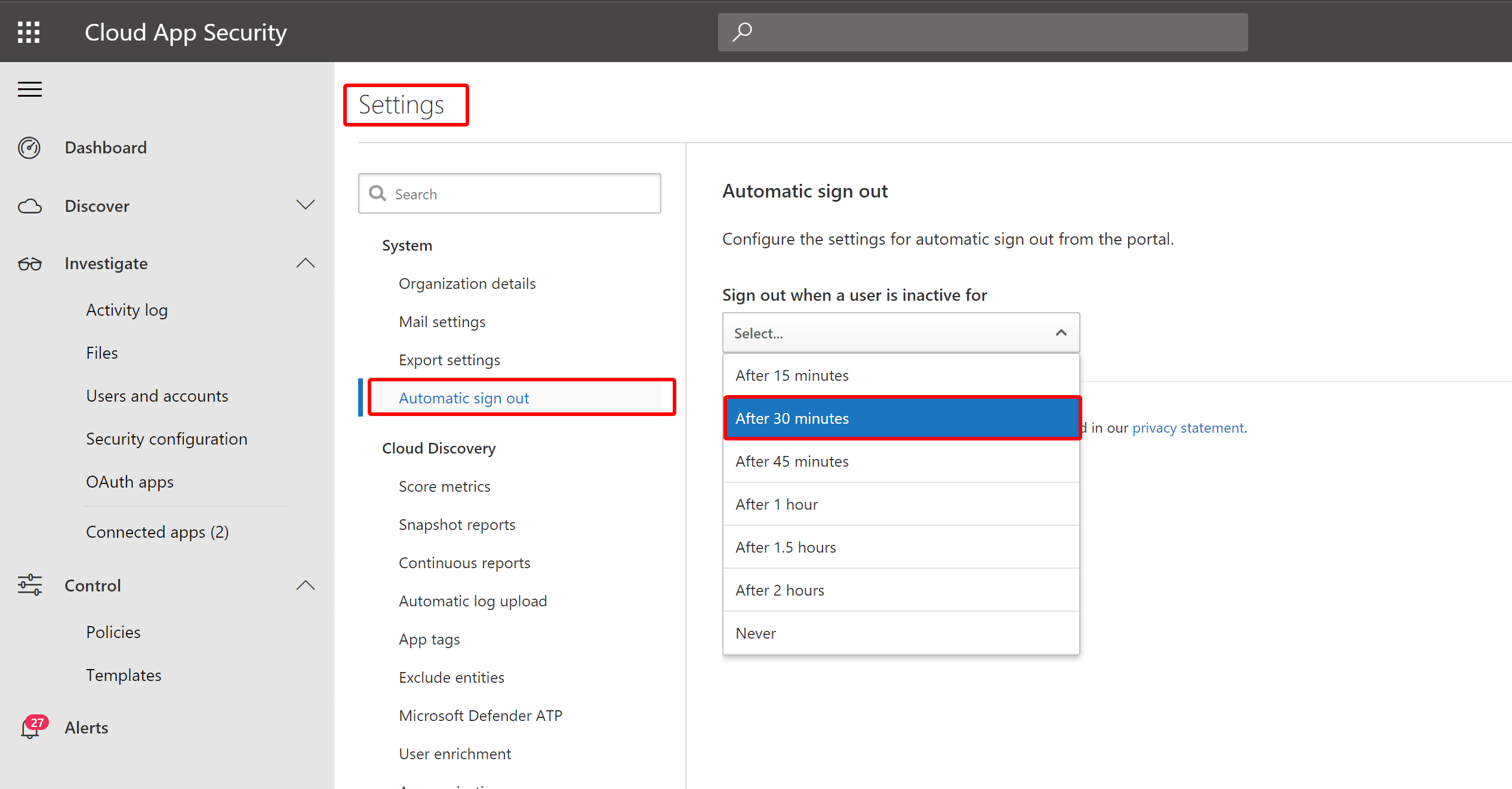Viewport: 1512px width, 789px height.
Task: Collapse the Investigate section chevron
Action: 306,263
